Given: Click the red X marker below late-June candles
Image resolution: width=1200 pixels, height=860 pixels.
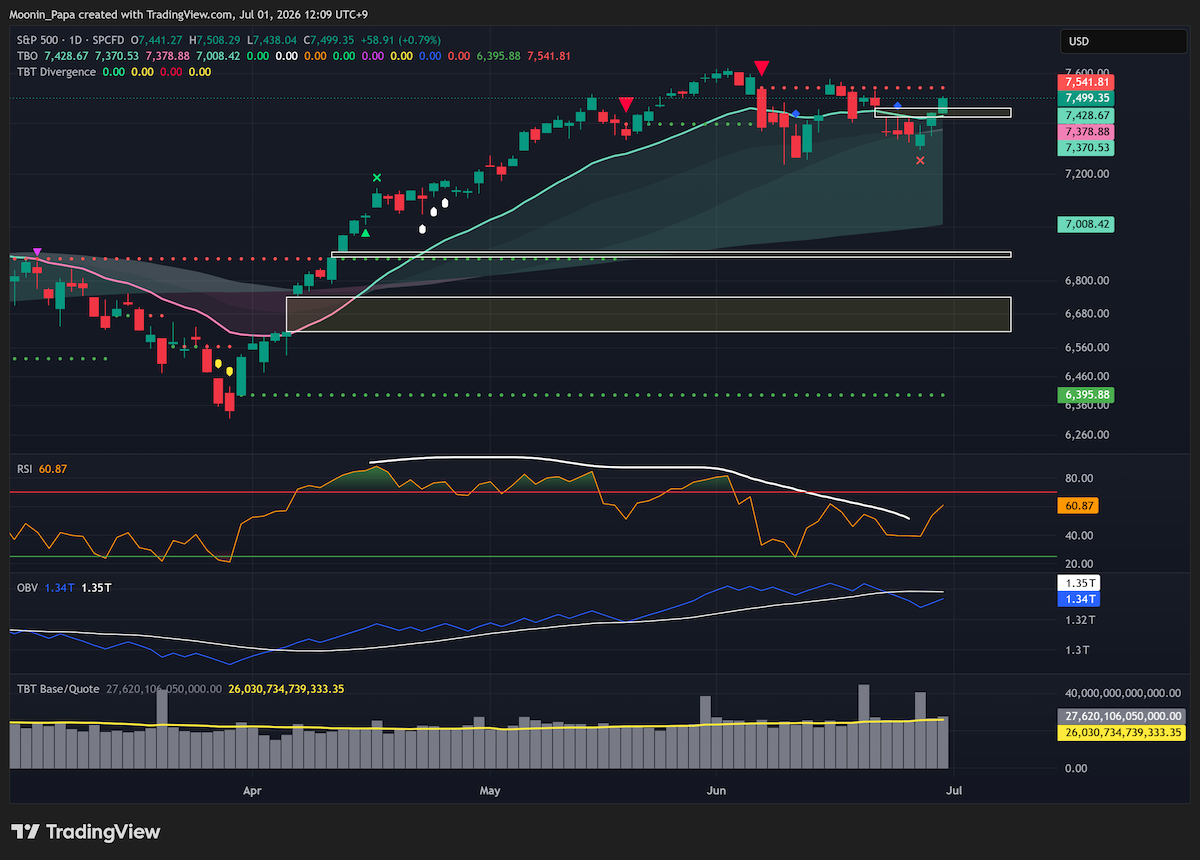Looking at the screenshot, I should (920, 160).
